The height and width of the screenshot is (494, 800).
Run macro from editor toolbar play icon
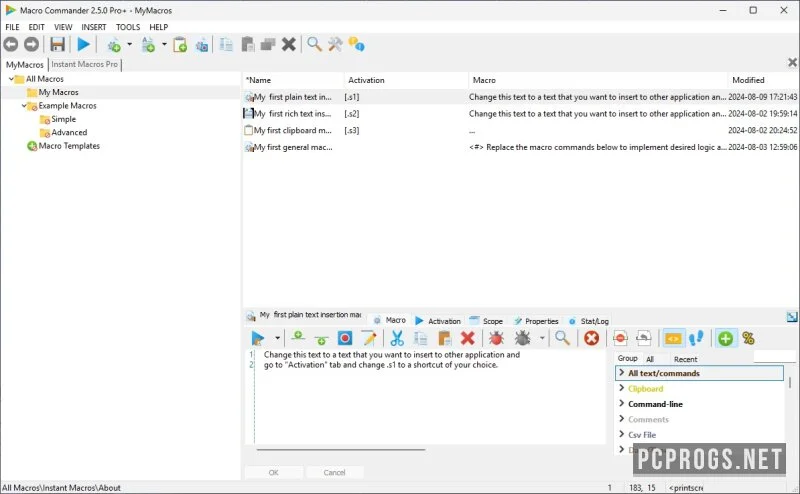pyautogui.click(x=258, y=338)
